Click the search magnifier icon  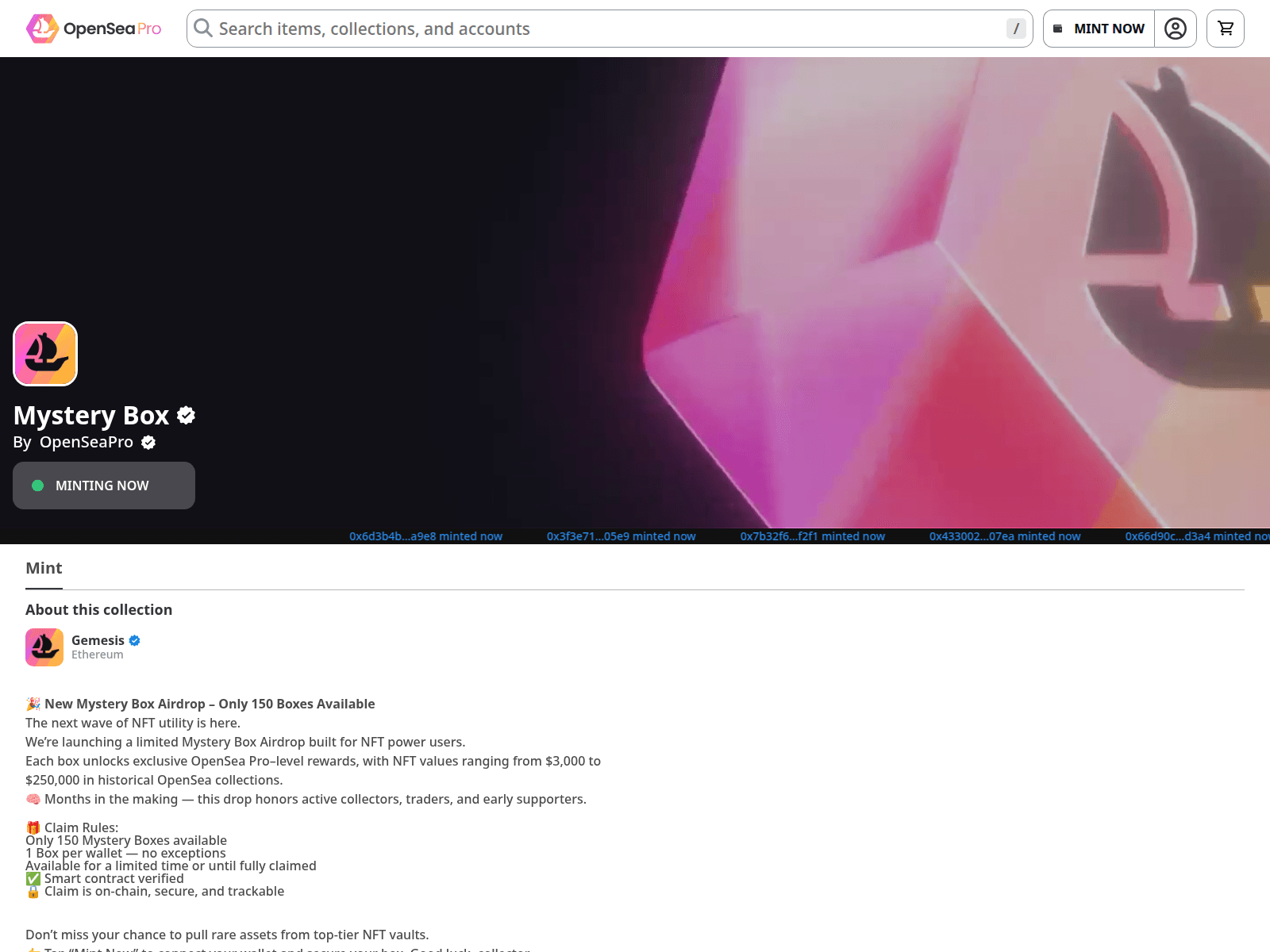click(203, 29)
